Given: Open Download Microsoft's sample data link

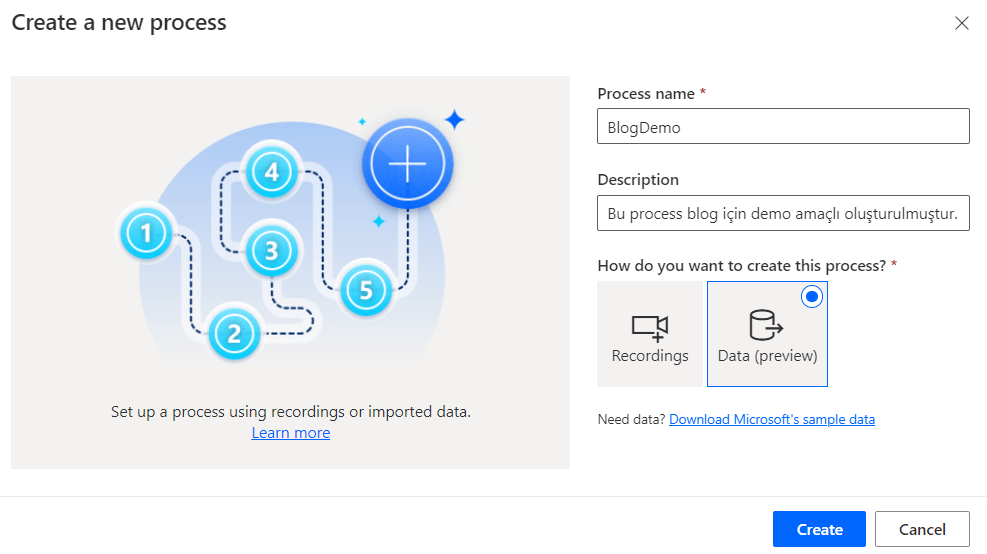Looking at the screenshot, I should pyautogui.click(x=772, y=419).
